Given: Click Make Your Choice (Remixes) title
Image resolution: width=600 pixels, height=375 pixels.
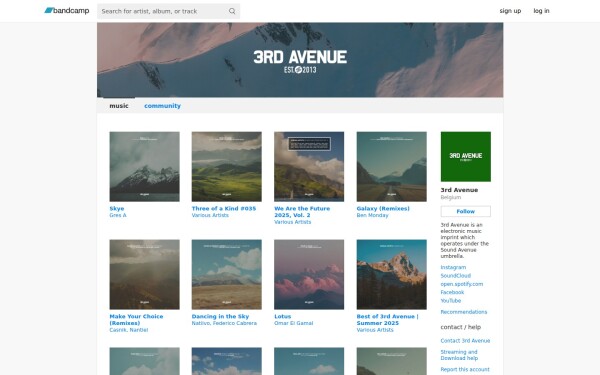Looking at the screenshot, I should [x=136, y=320].
